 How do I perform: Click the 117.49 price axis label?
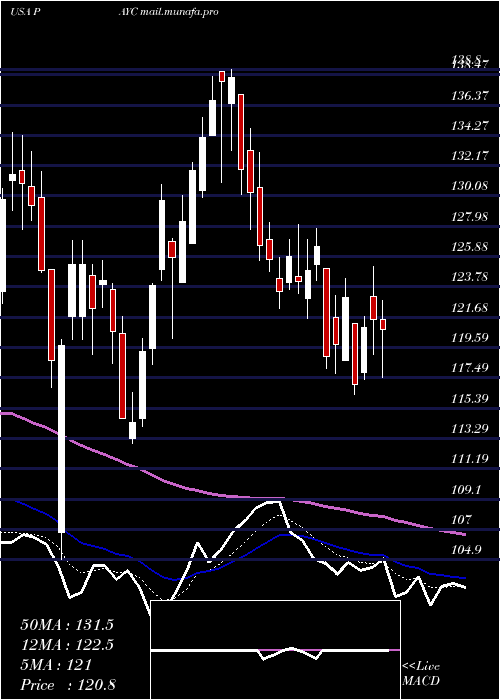pos(470,368)
